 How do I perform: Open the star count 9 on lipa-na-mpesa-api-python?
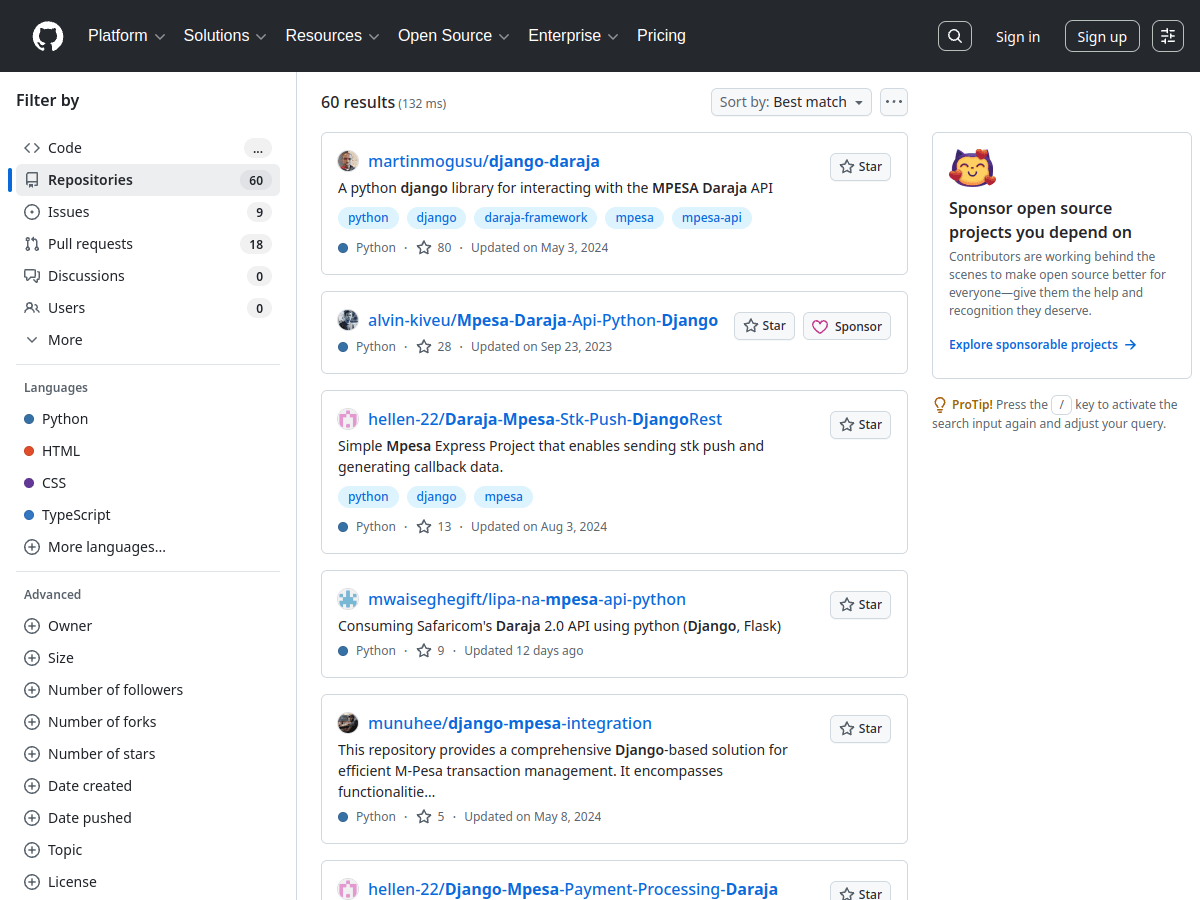click(431, 650)
